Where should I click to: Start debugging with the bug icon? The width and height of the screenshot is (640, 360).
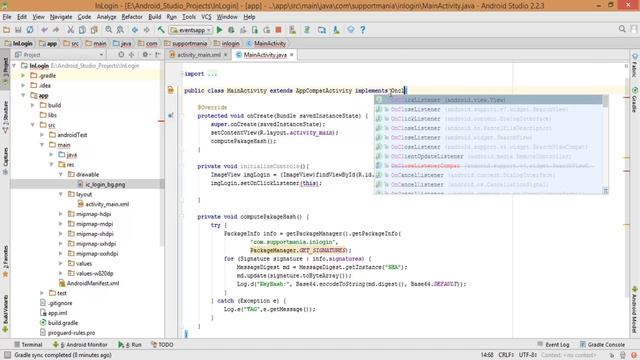coord(231,30)
